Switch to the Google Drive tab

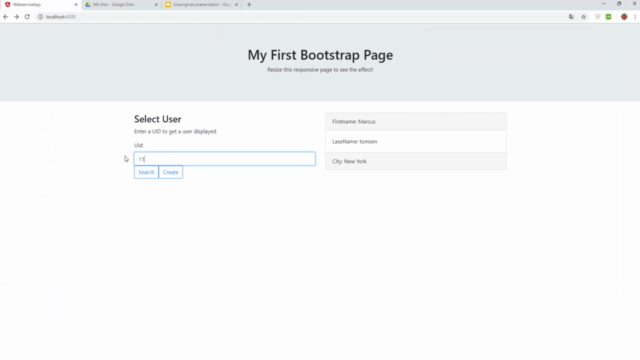pyautogui.click(x=121, y=4)
